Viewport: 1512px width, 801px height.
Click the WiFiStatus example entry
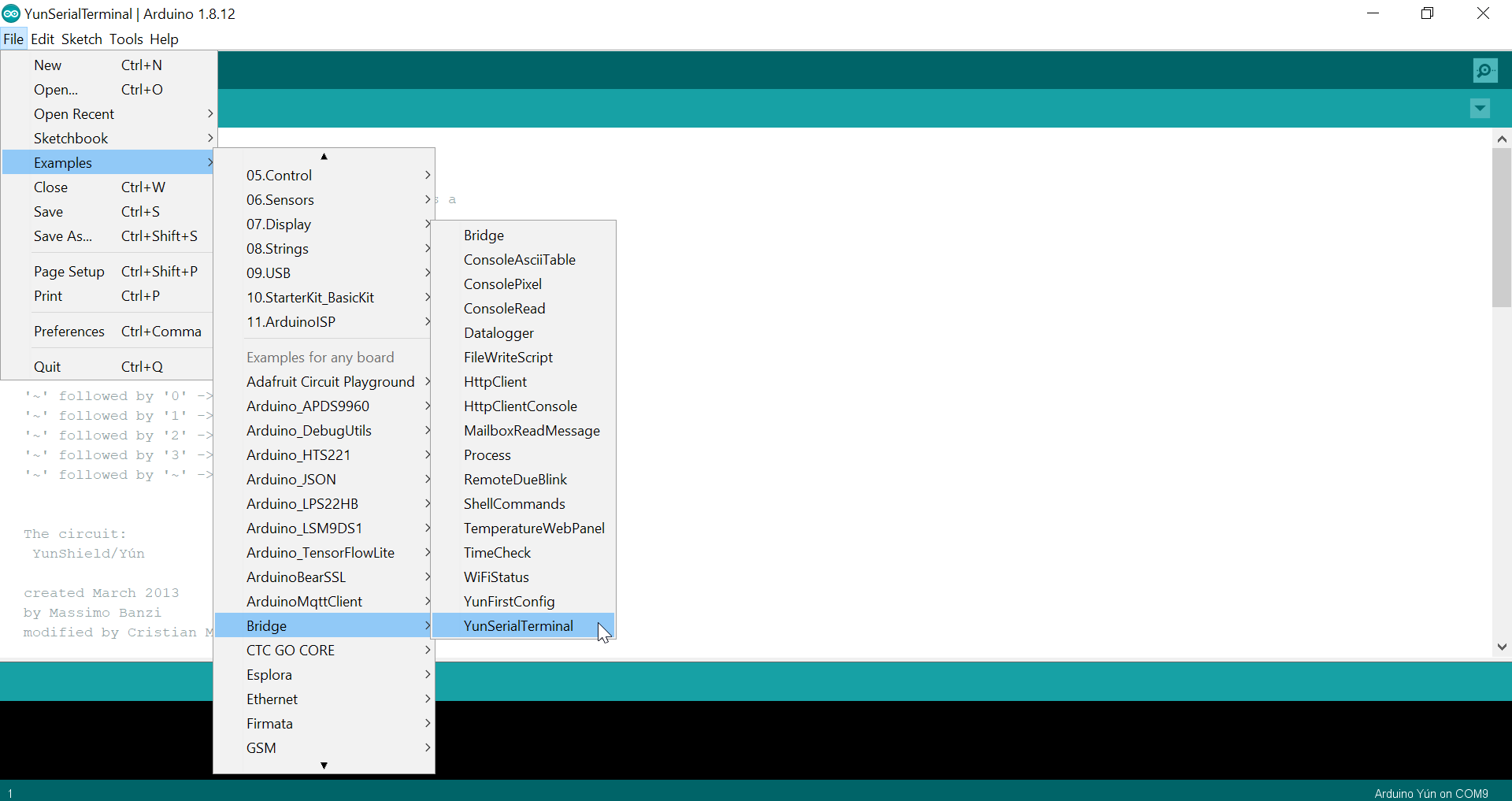tap(496, 577)
